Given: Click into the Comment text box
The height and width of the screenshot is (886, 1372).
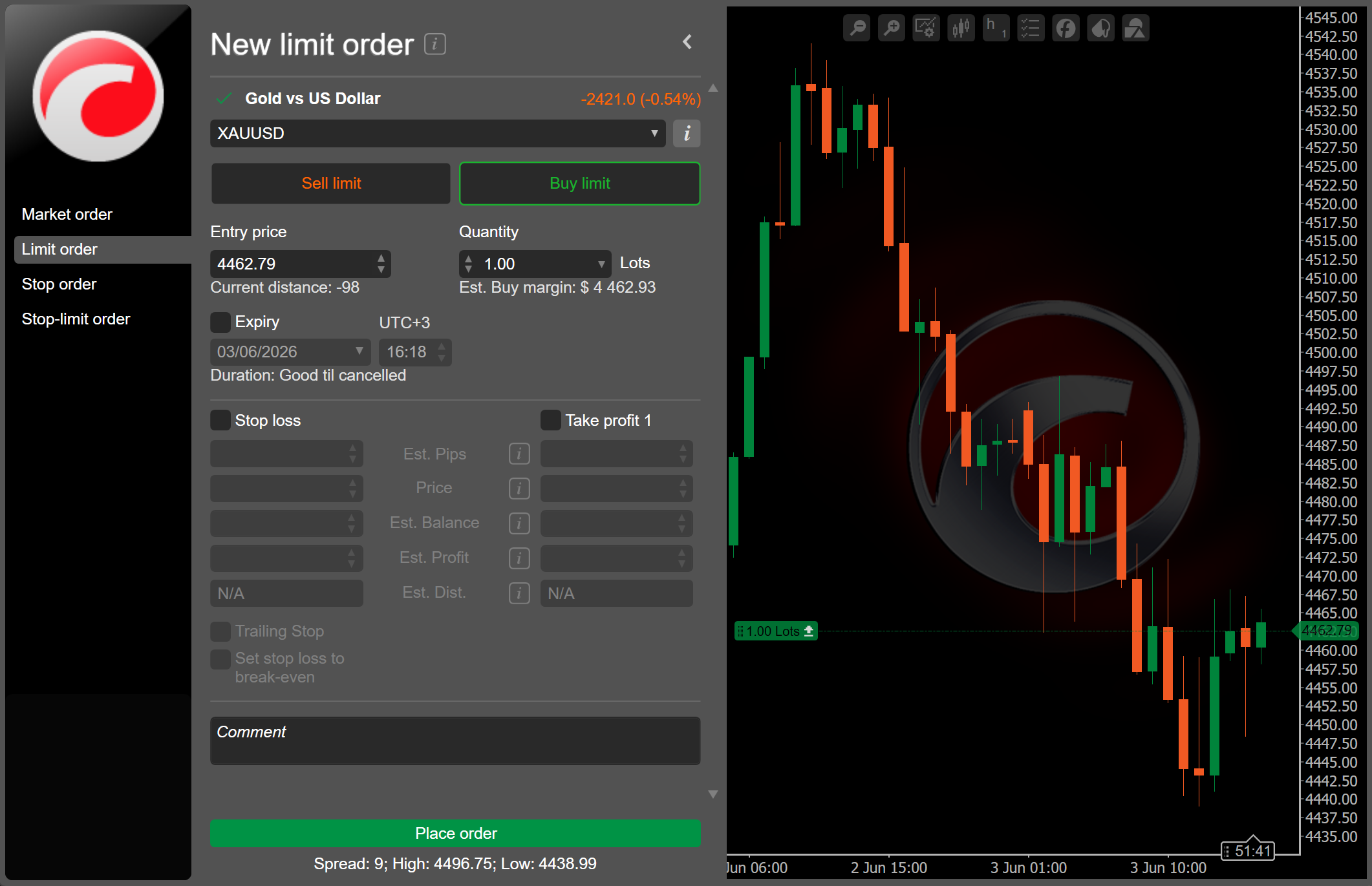Looking at the screenshot, I should [455, 741].
